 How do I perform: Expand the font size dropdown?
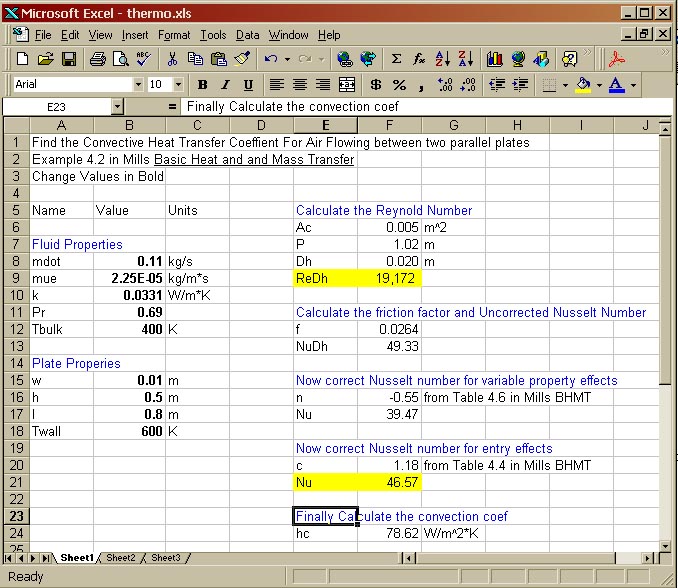coord(178,85)
